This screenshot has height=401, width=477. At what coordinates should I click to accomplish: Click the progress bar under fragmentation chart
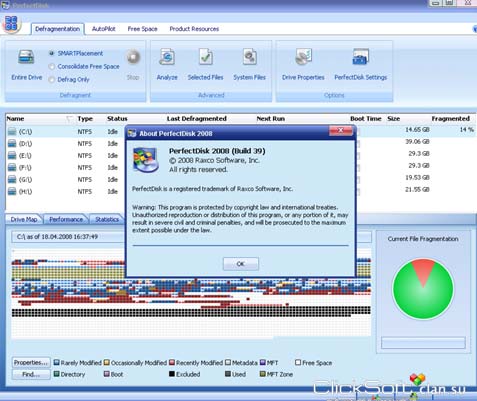(x=423, y=343)
